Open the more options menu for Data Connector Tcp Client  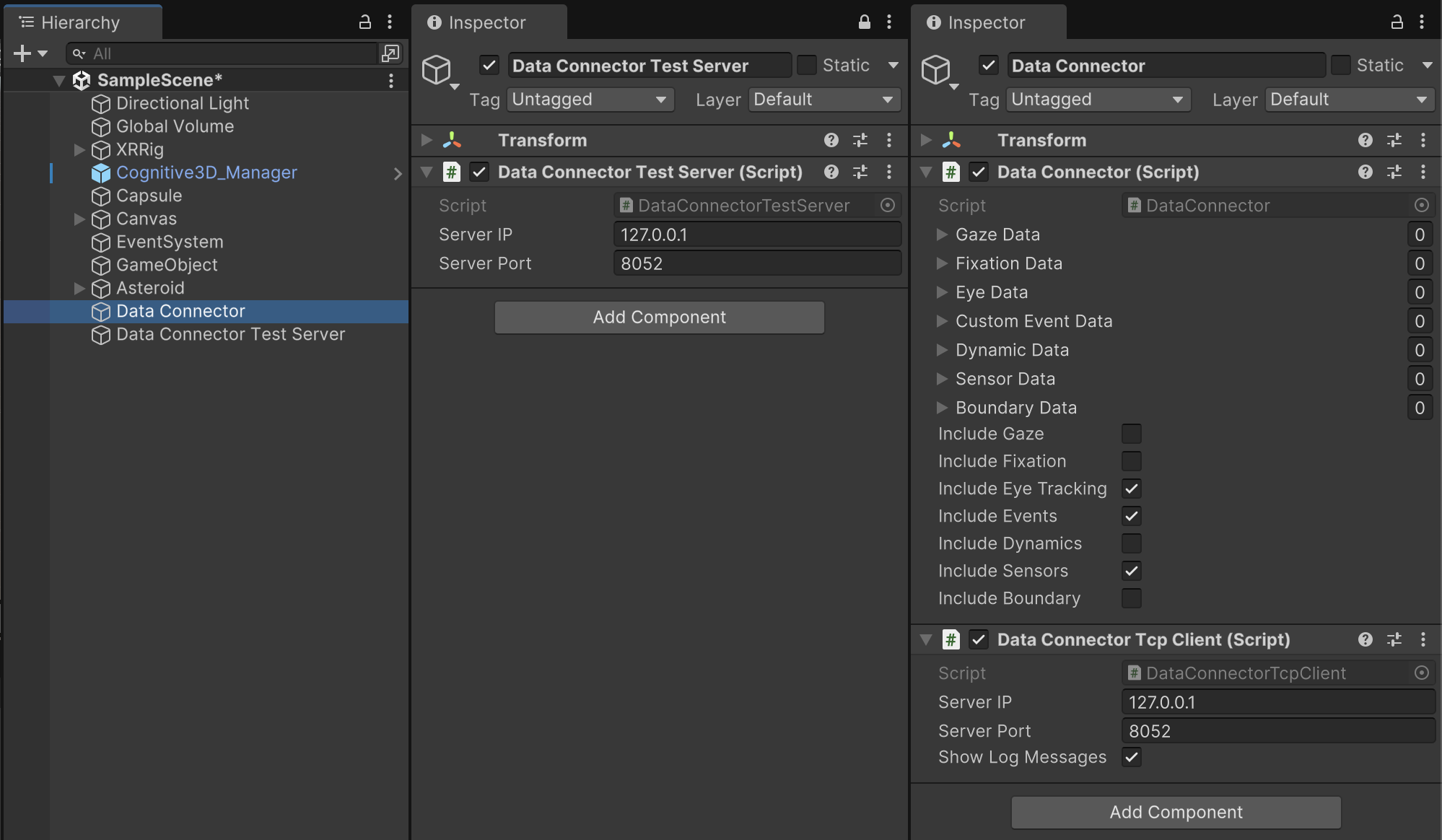click(1423, 639)
